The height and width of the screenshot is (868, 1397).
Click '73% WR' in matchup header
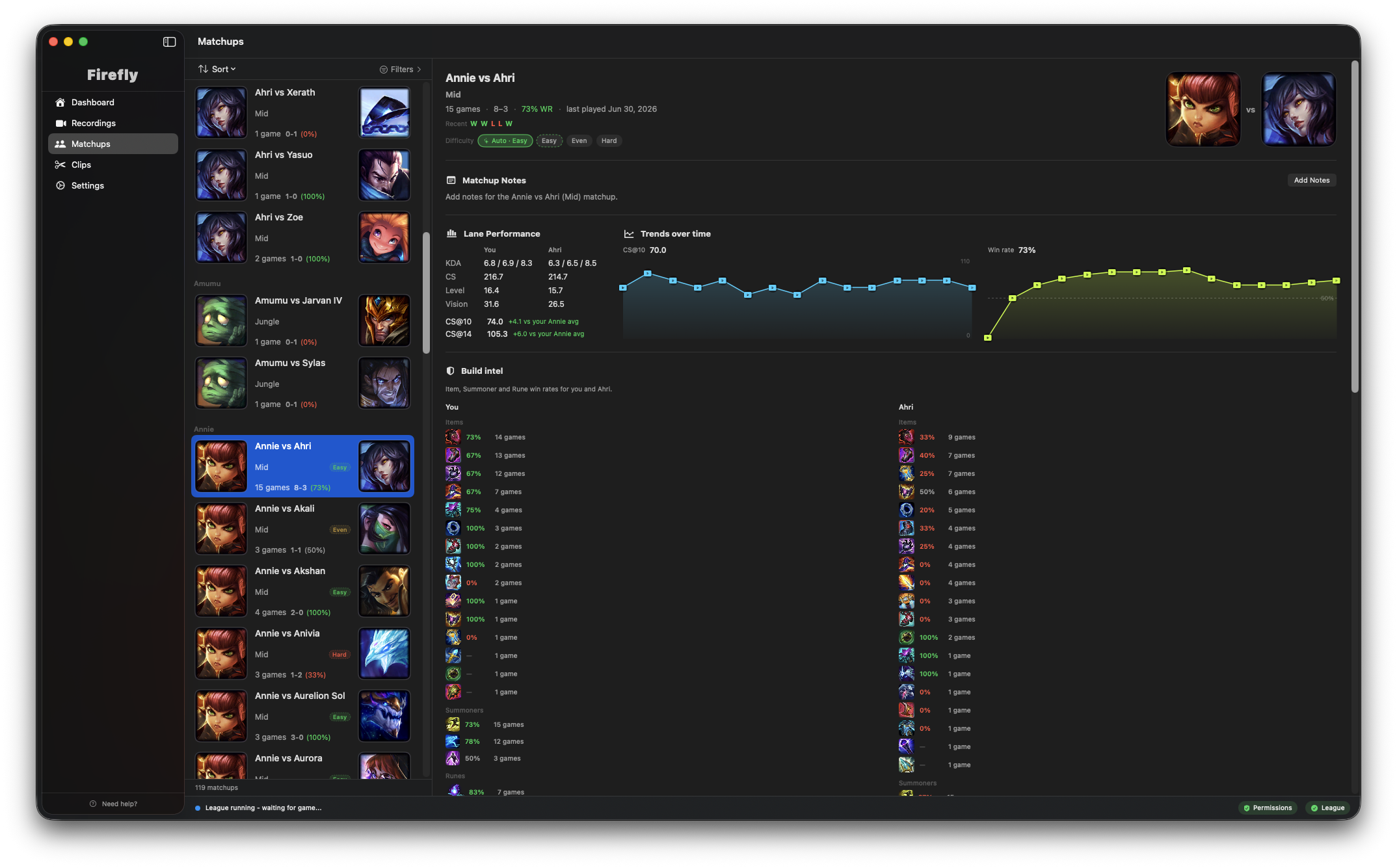pyautogui.click(x=537, y=109)
